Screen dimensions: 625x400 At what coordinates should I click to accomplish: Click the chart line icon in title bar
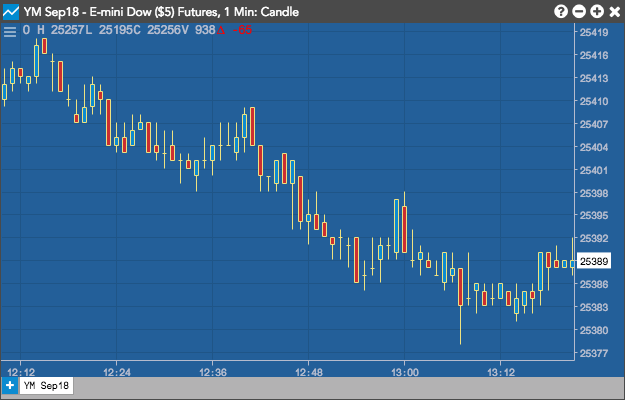(11, 12)
